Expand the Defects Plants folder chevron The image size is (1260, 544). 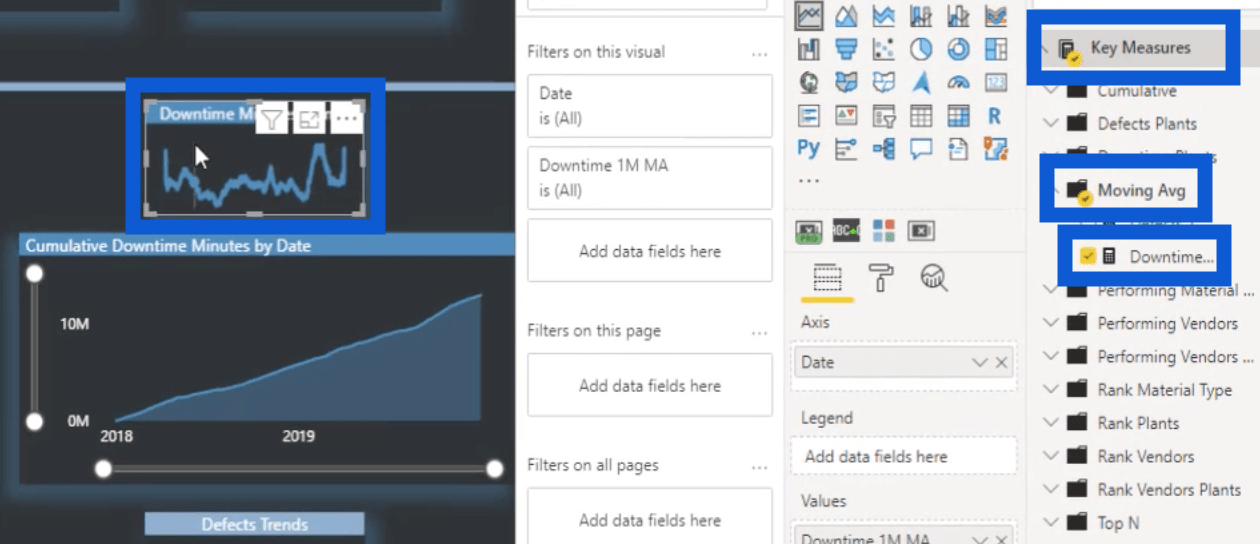pos(1050,124)
